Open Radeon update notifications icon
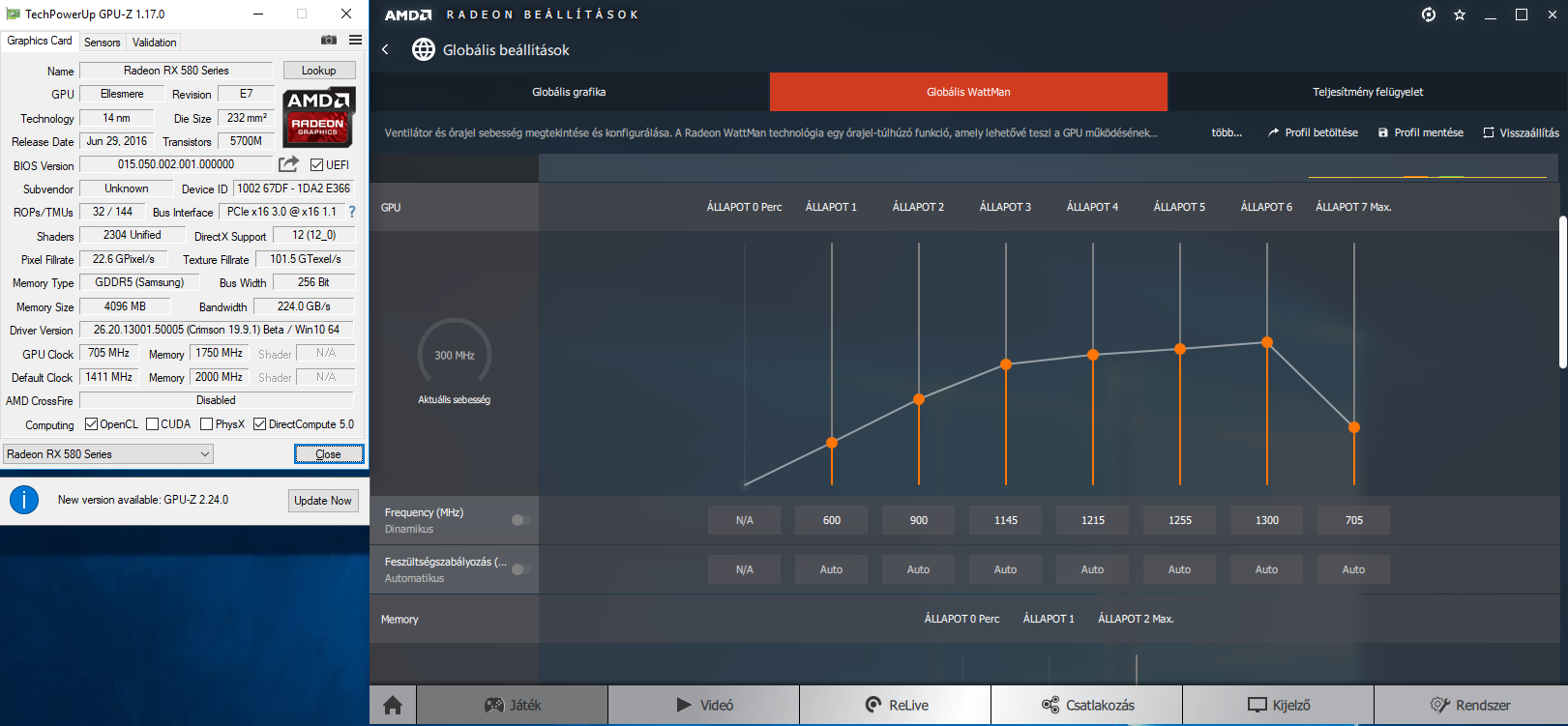 pos(1428,15)
